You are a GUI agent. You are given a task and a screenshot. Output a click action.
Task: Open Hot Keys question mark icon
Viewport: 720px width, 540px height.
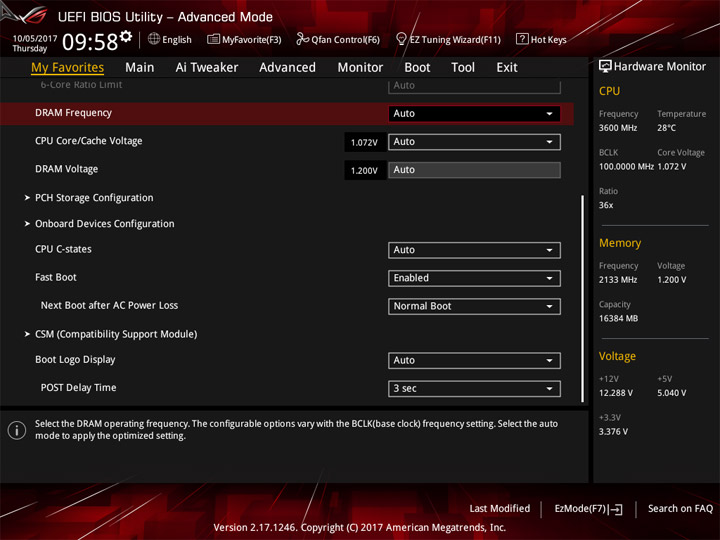(x=522, y=39)
